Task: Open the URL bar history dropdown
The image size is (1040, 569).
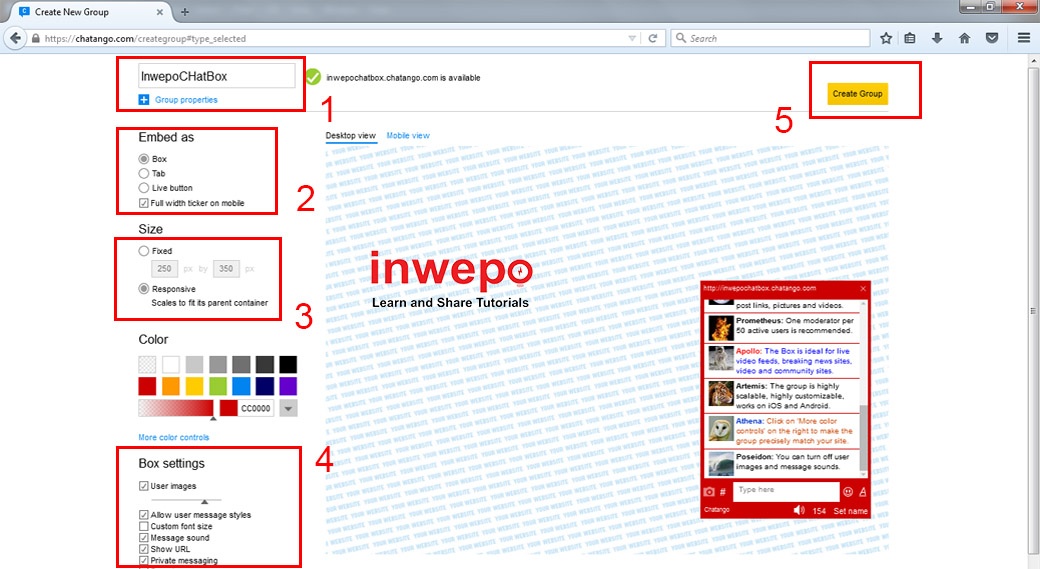Action: [x=632, y=38]
